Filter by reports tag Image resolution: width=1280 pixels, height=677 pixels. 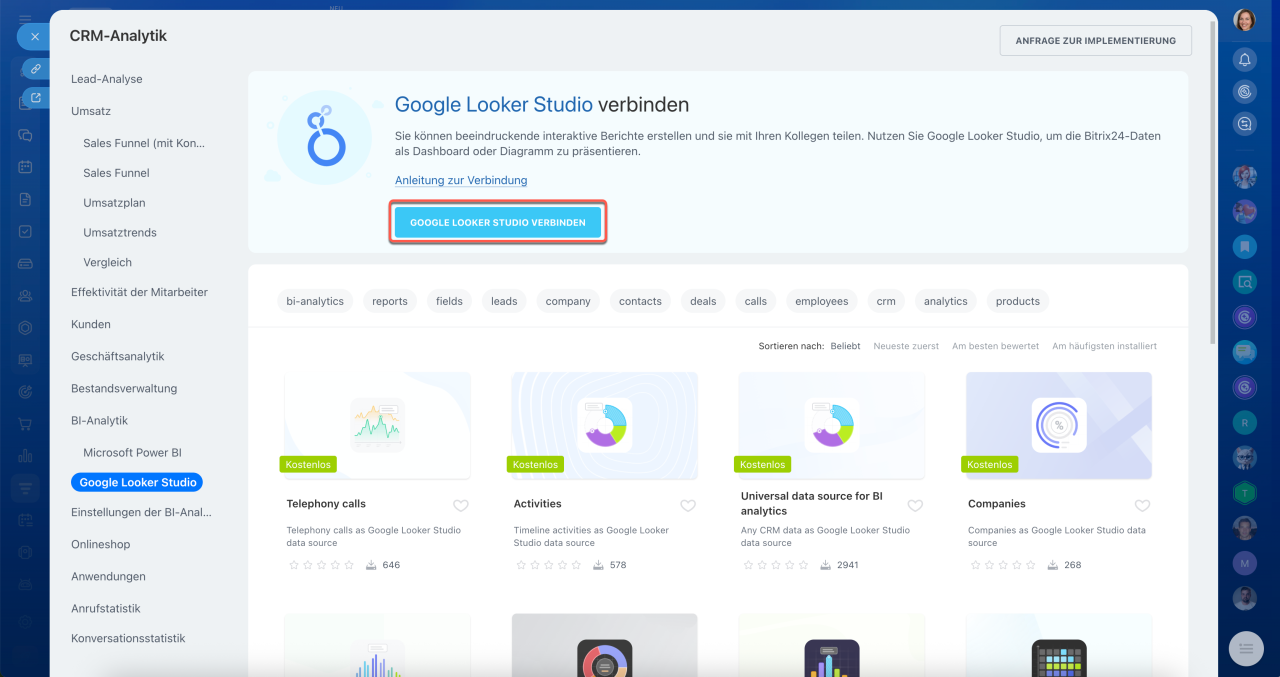pyautogui.click(x=390, y=301)
